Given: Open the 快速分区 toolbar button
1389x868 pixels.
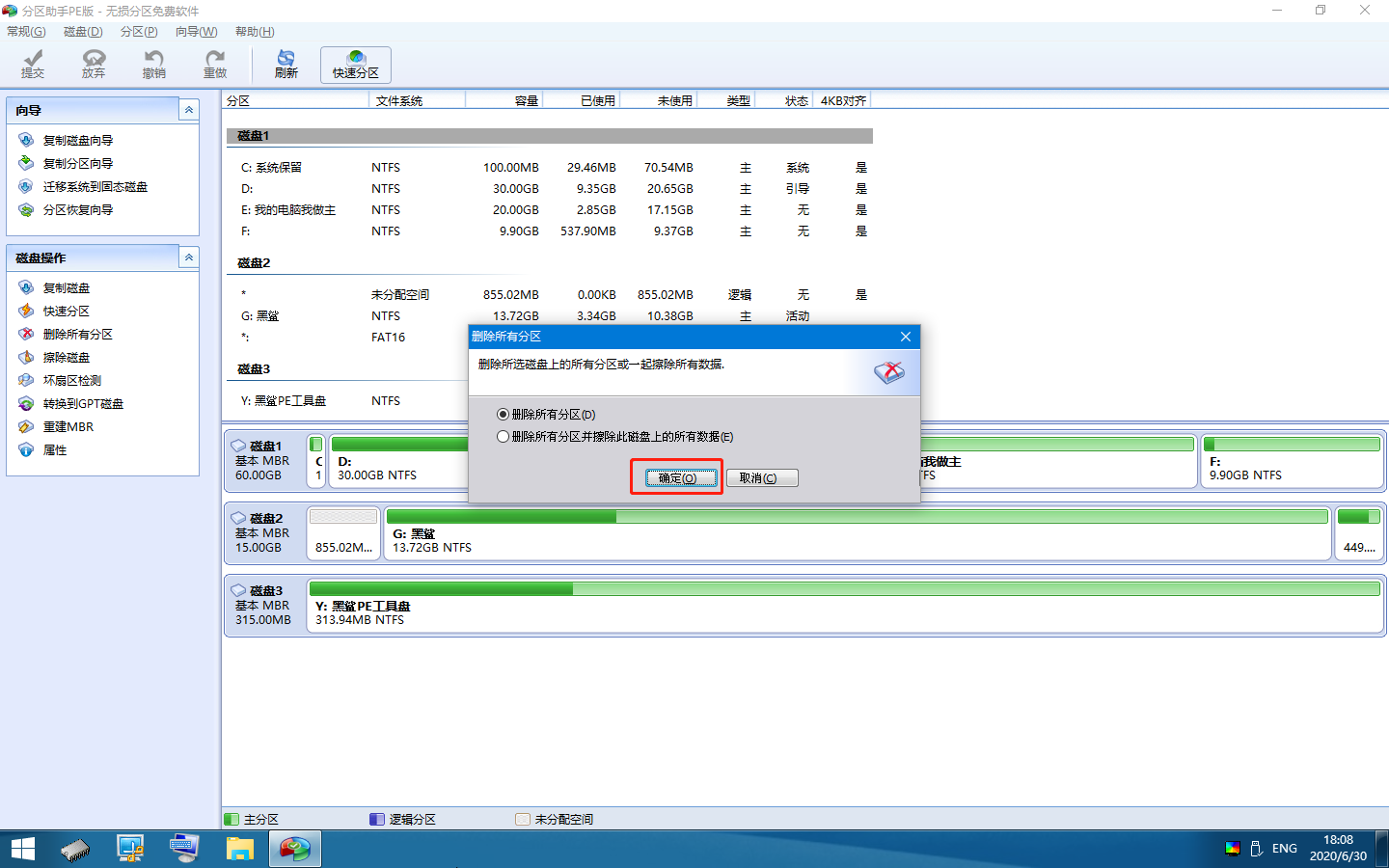Looking at the screenshot, I should point(356,65).
